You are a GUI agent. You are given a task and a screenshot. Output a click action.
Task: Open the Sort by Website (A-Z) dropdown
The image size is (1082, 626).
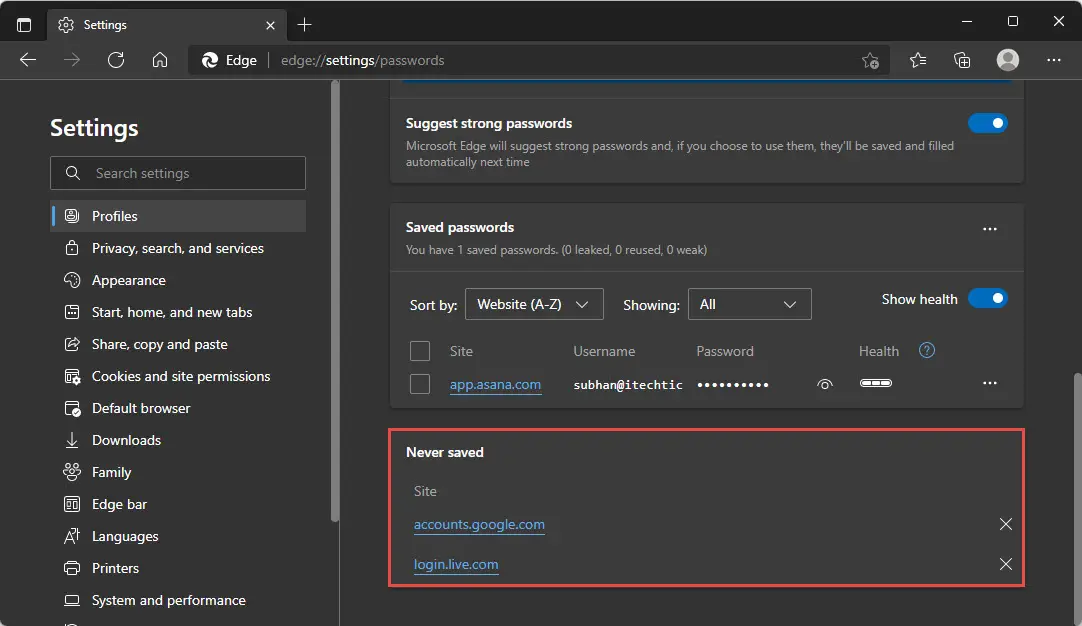point(534,304)
